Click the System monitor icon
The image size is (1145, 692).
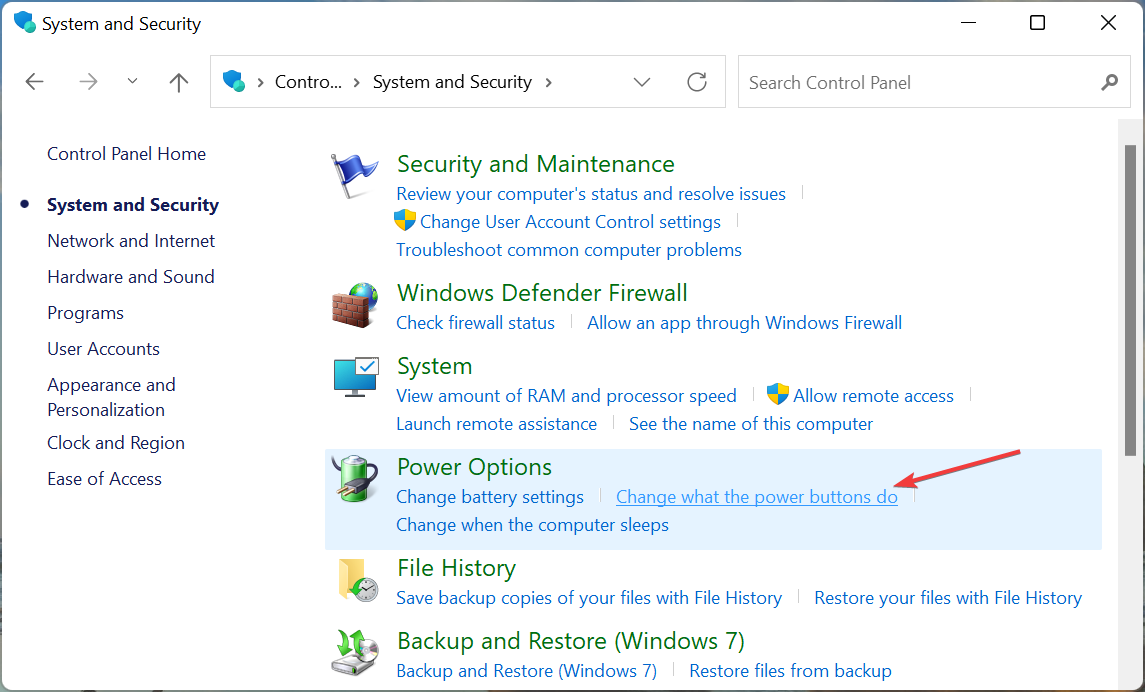pos(355,377)
